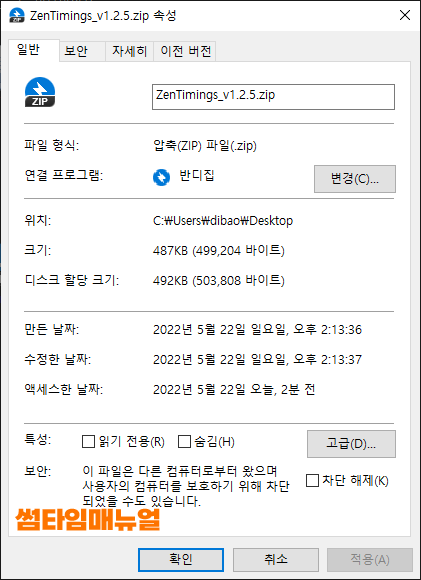Click the modified date ending 2:13:37

point(257,359)
